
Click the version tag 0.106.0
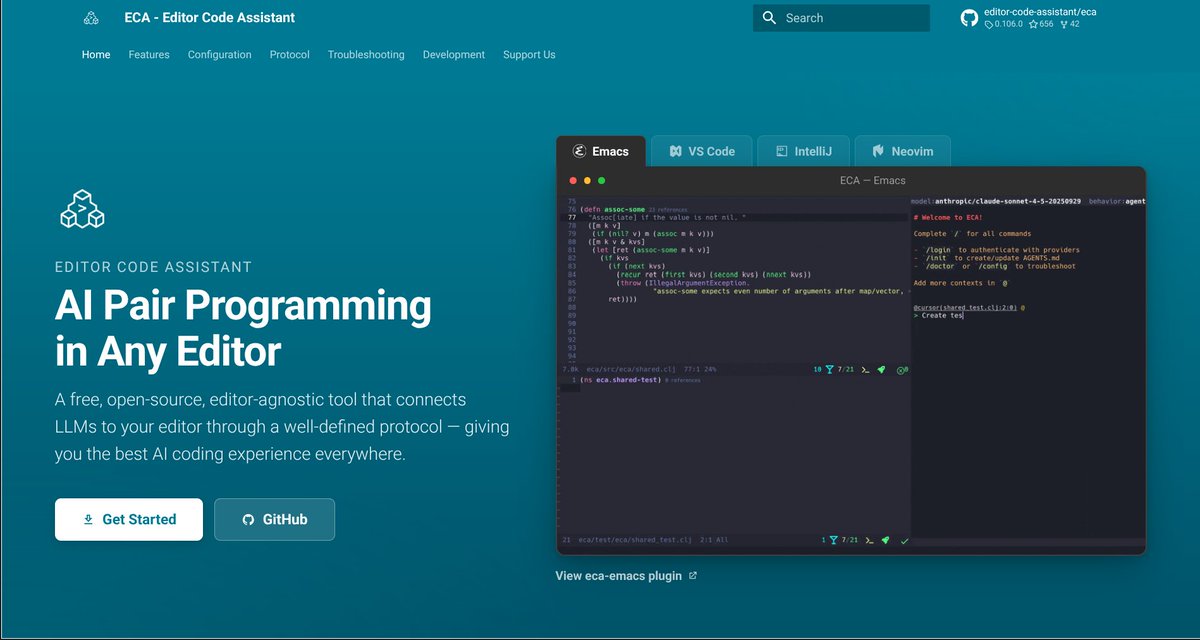(1004, 24)
